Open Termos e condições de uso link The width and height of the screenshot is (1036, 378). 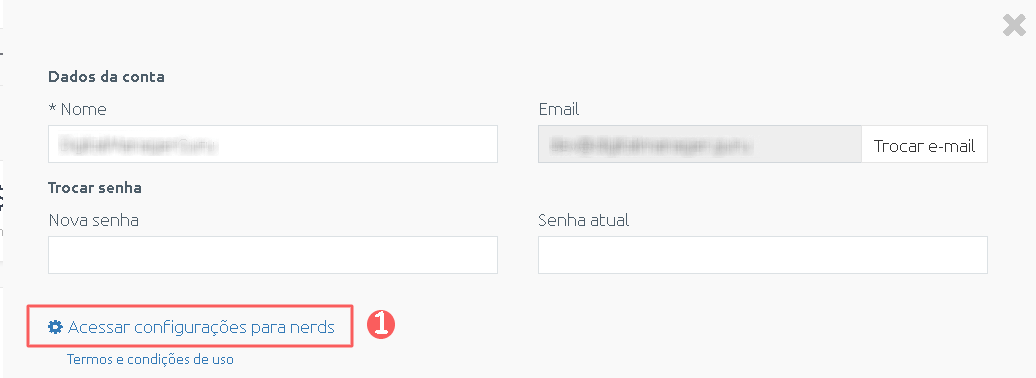[150, 360]
